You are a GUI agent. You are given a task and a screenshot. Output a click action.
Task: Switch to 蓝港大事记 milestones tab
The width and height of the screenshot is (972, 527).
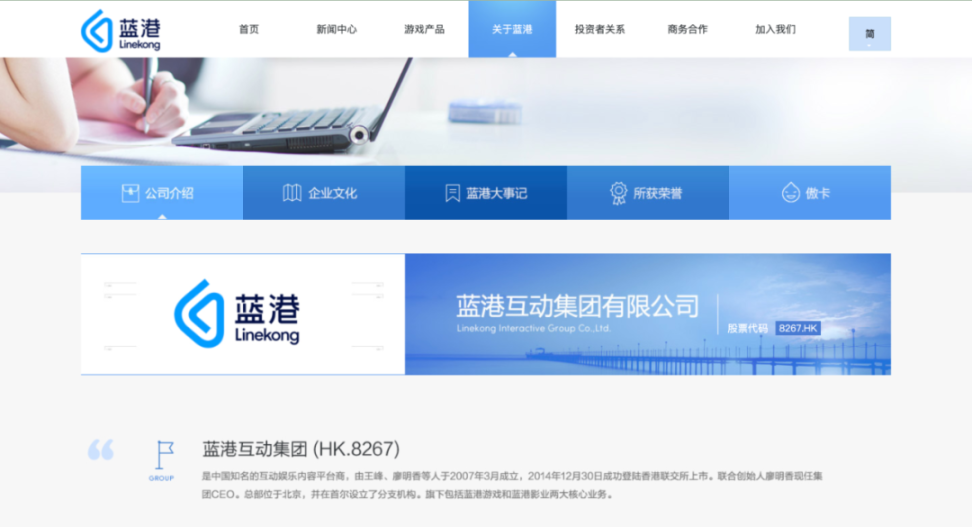coord(486,193)
